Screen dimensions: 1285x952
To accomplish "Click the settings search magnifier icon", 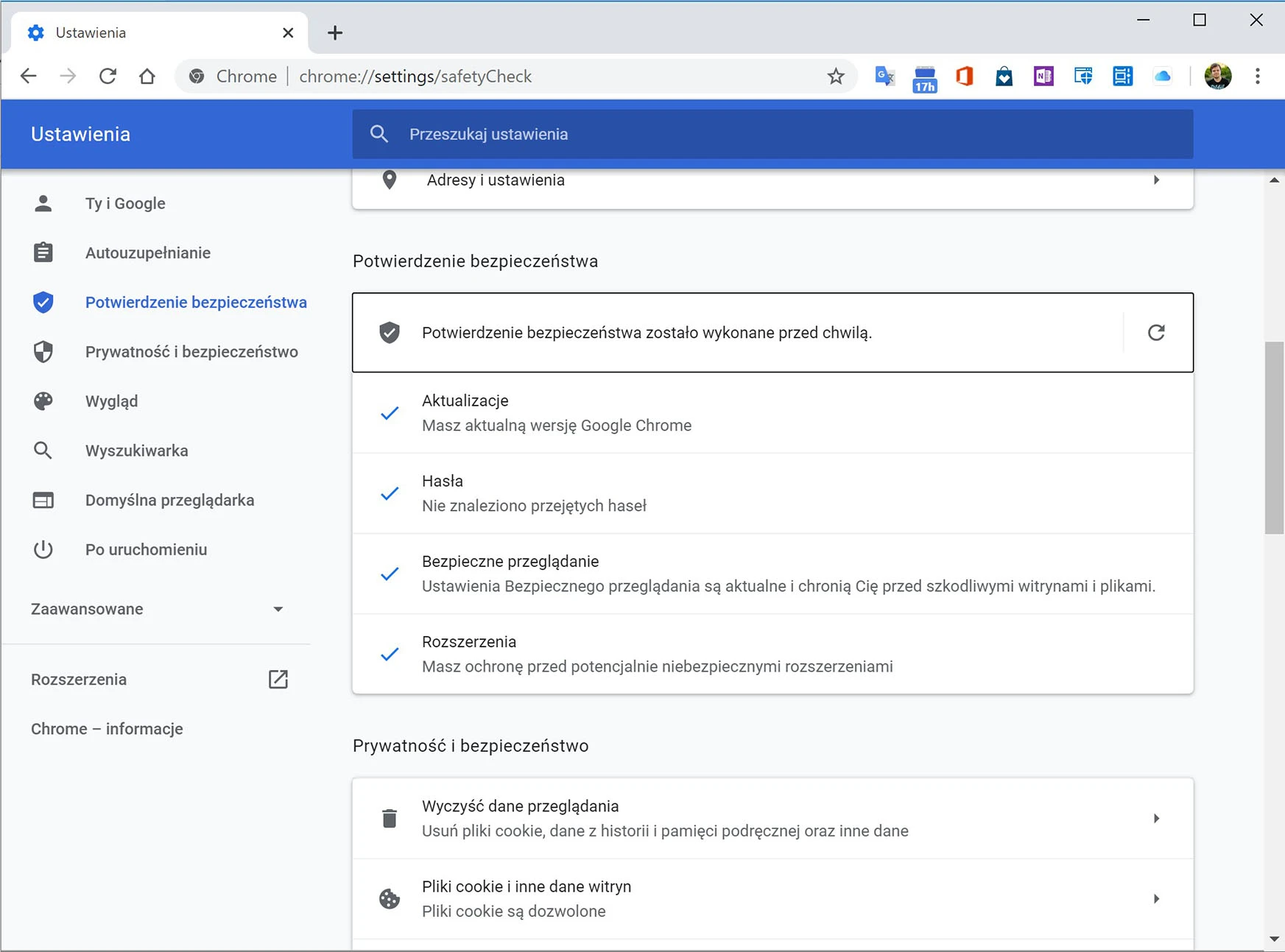I will [x=379, y=134].
